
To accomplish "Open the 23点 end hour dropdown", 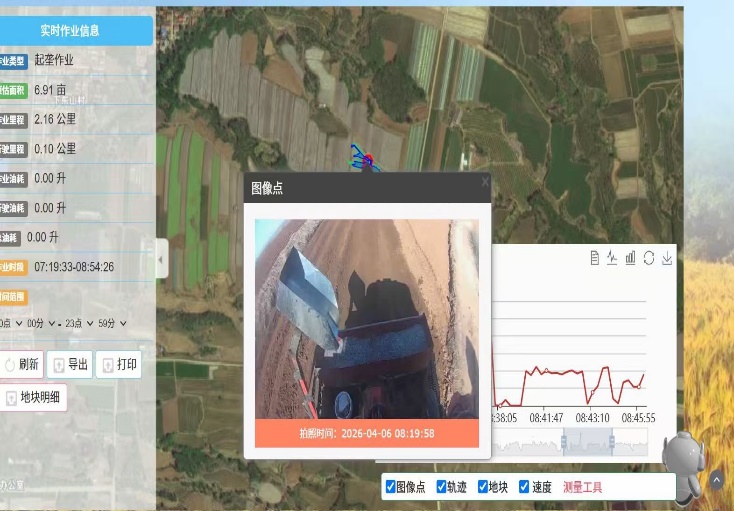I will (x=79, y=323).
